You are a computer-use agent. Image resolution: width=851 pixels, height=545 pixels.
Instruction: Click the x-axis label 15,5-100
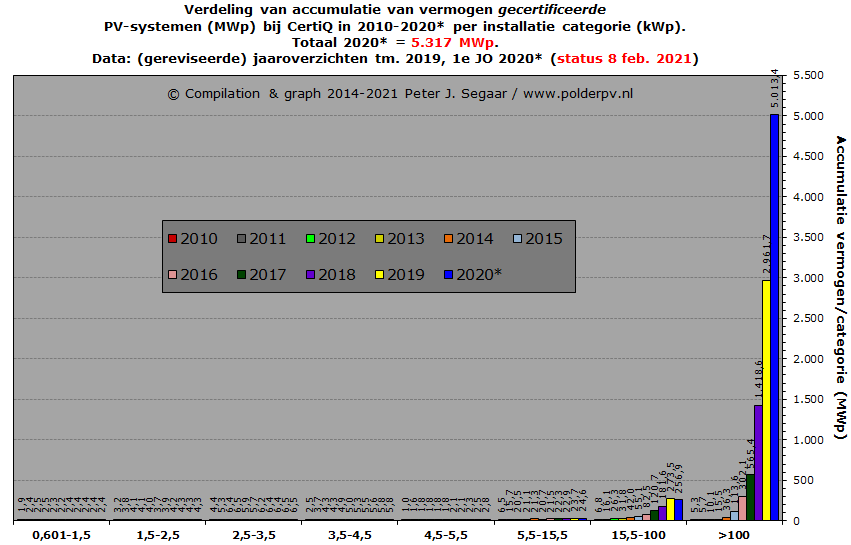pos(639,535)
